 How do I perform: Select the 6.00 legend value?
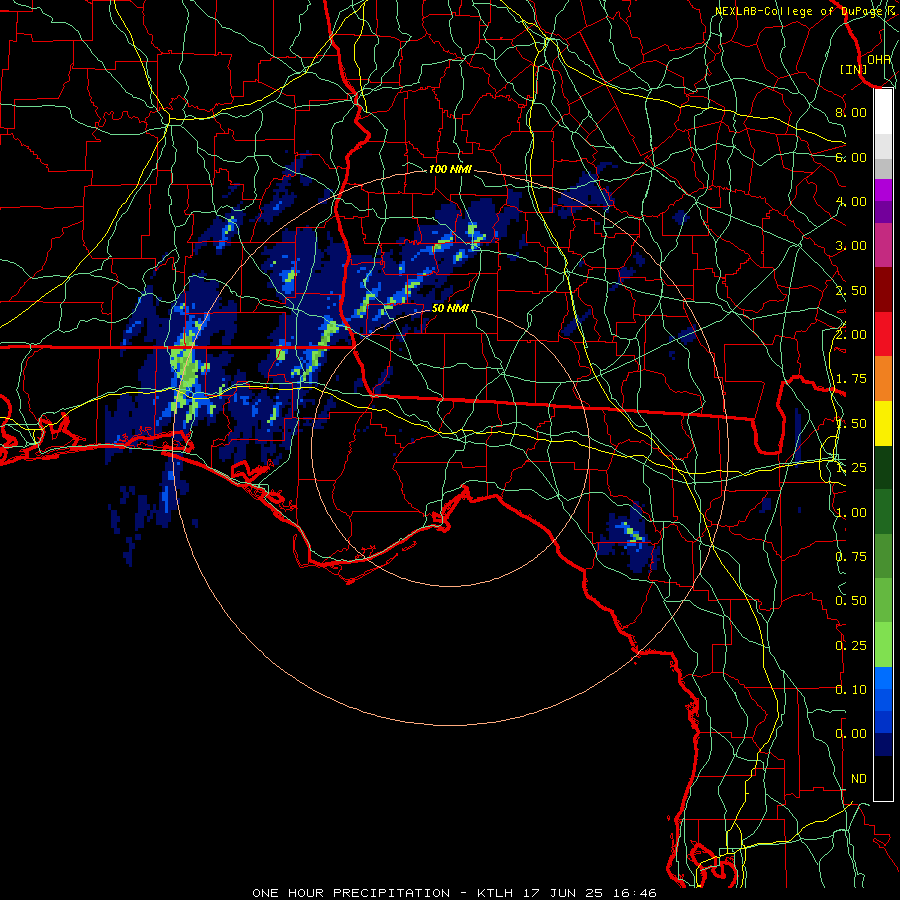click(851, 157)
